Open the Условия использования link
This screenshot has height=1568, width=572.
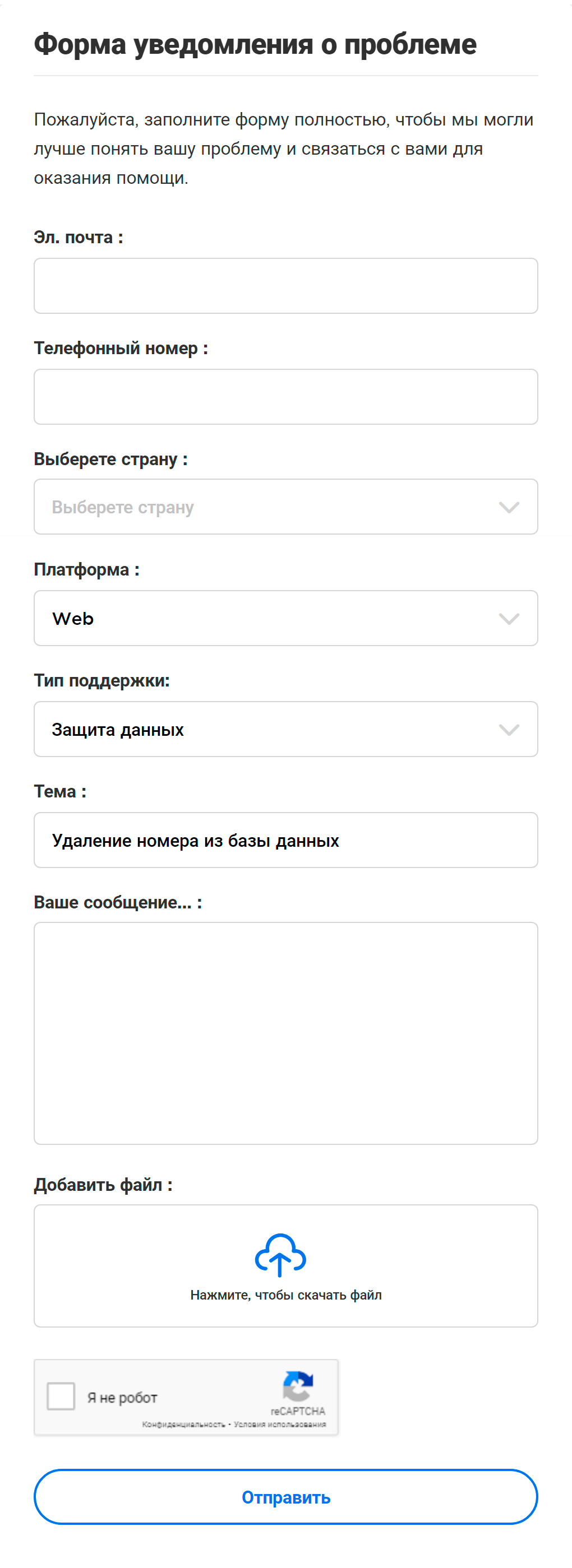tap(280, 1425)
